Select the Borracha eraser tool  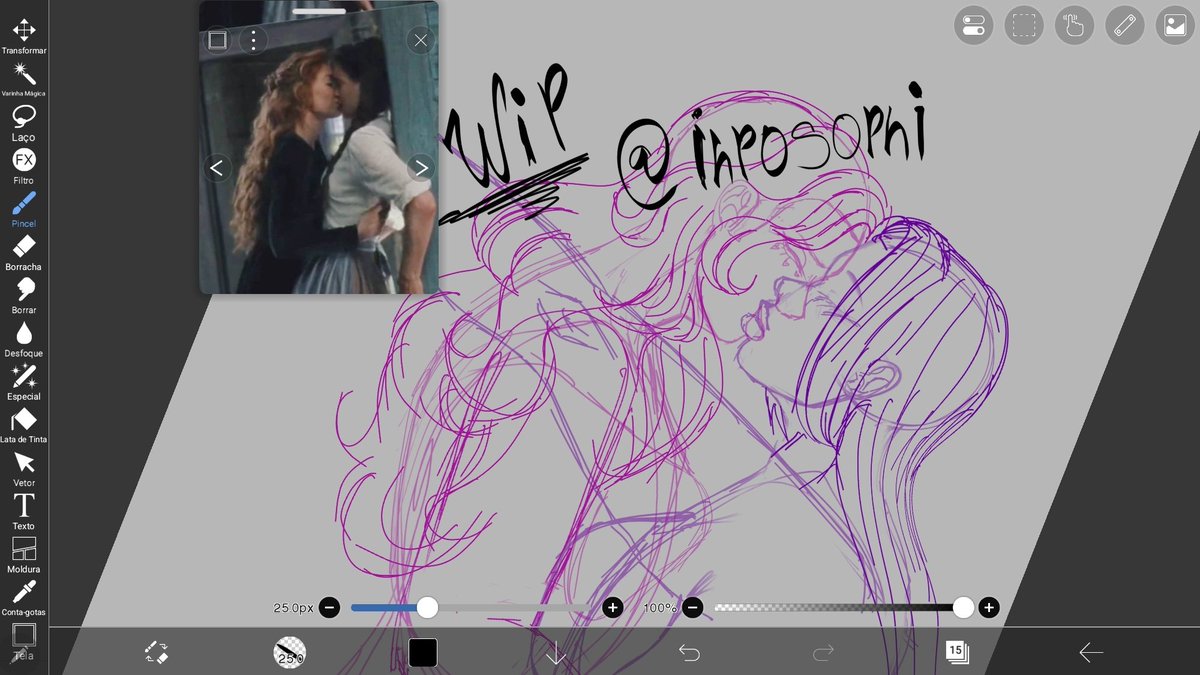[x=24, y=252]
